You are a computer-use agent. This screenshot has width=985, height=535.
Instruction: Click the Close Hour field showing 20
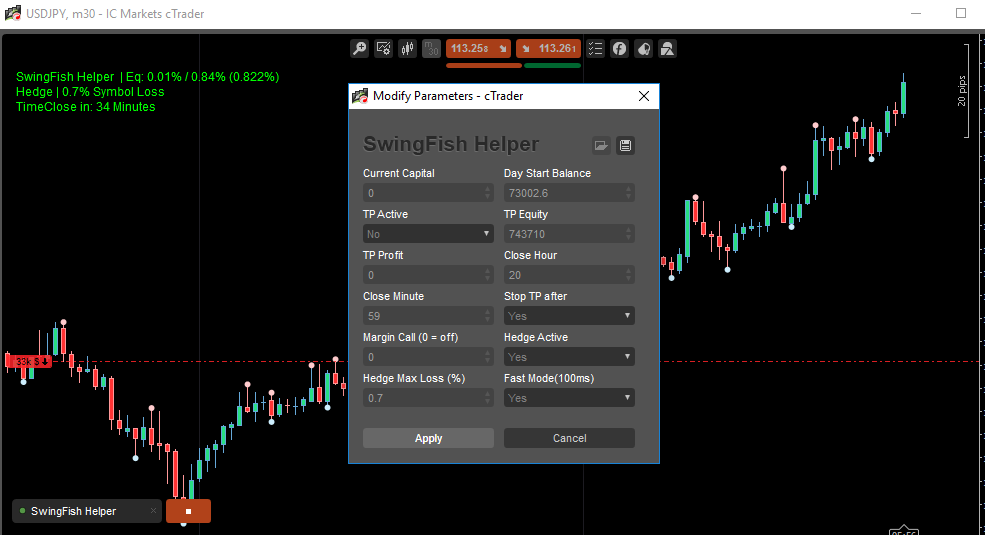click(x=569, y=275)
